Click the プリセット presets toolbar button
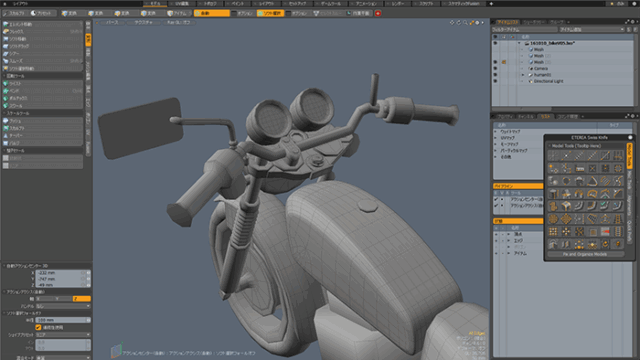 click(x=42, y=13)
